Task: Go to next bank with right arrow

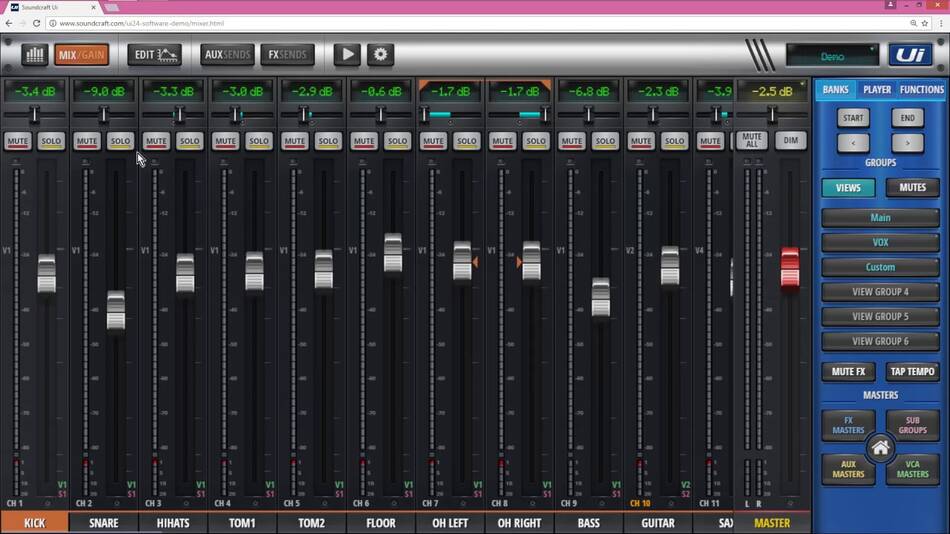Action: pos(907,143)
